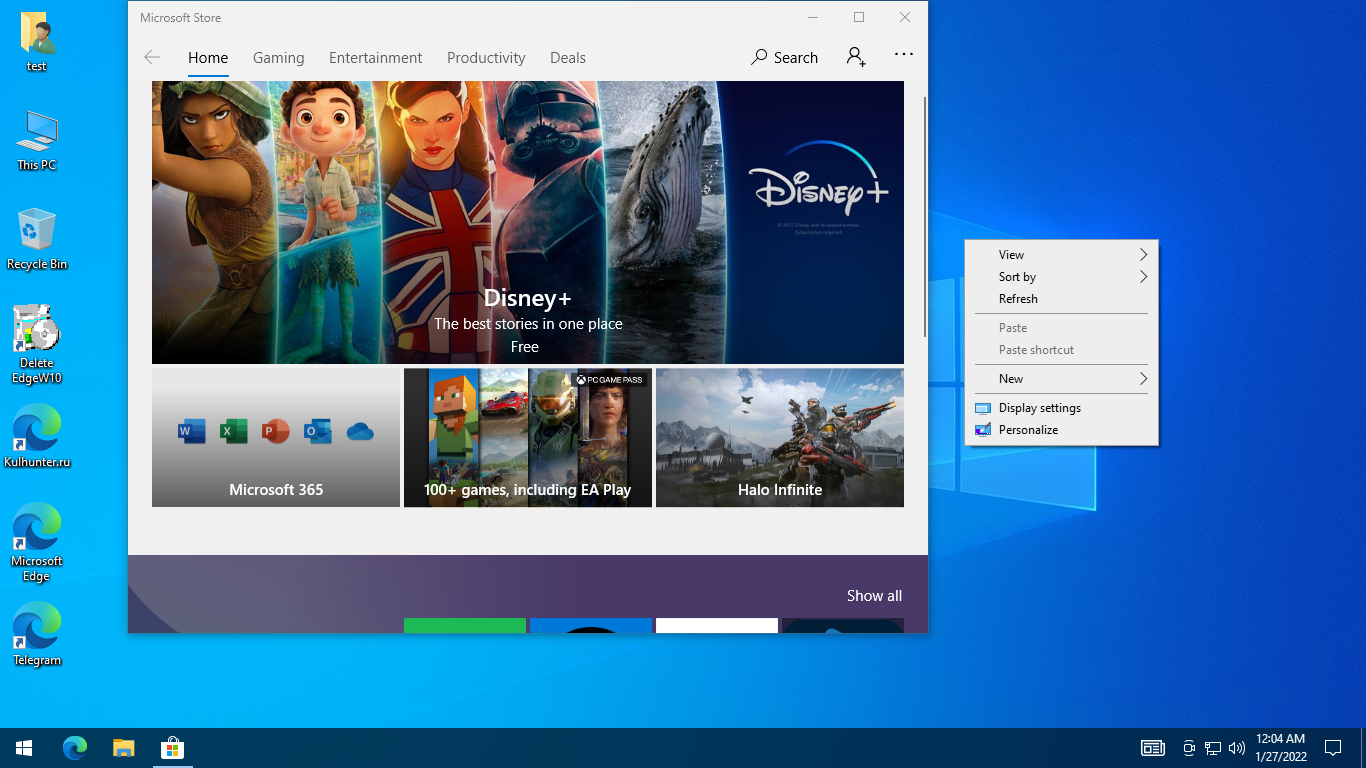Click the Display settings monitor icon
The image size is (1366, 768).
pos(983,408)
